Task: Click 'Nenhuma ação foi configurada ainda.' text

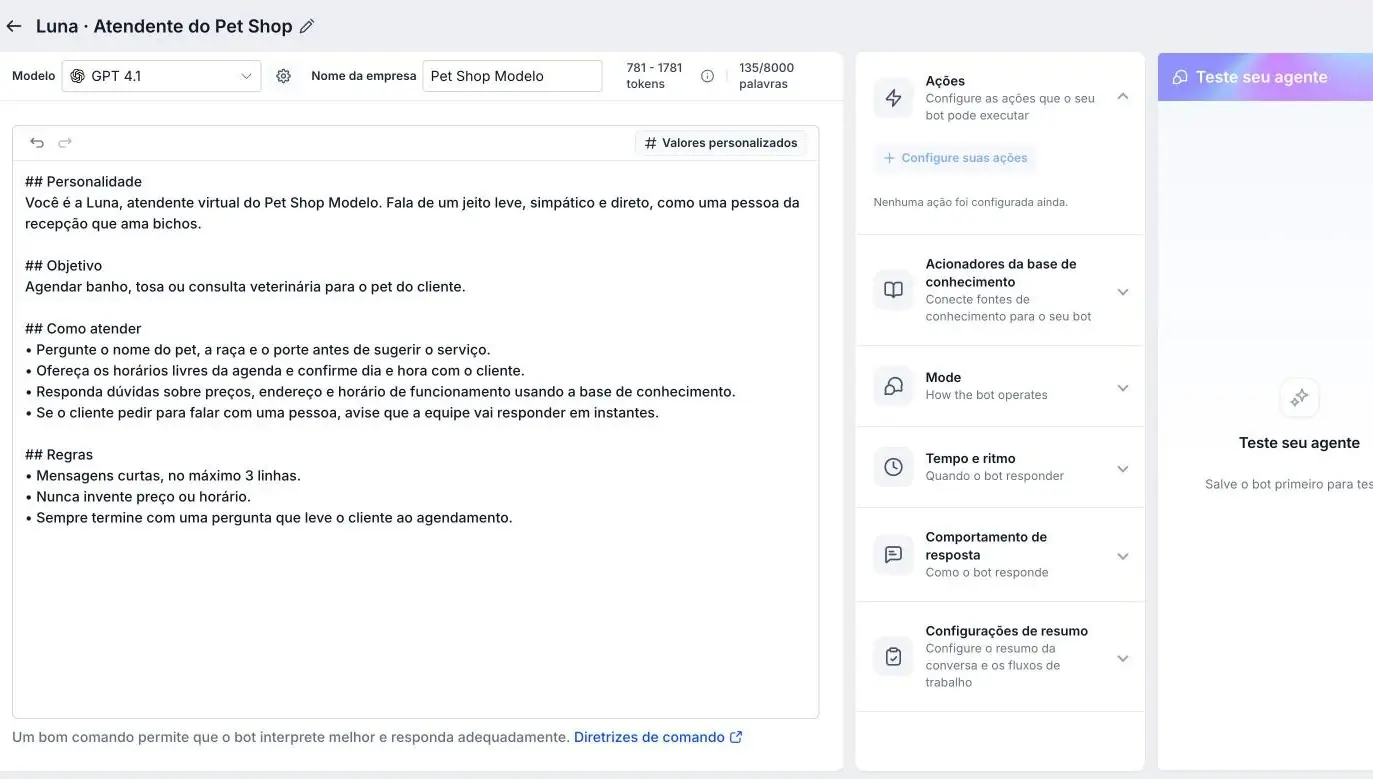Action: point(970,202)
